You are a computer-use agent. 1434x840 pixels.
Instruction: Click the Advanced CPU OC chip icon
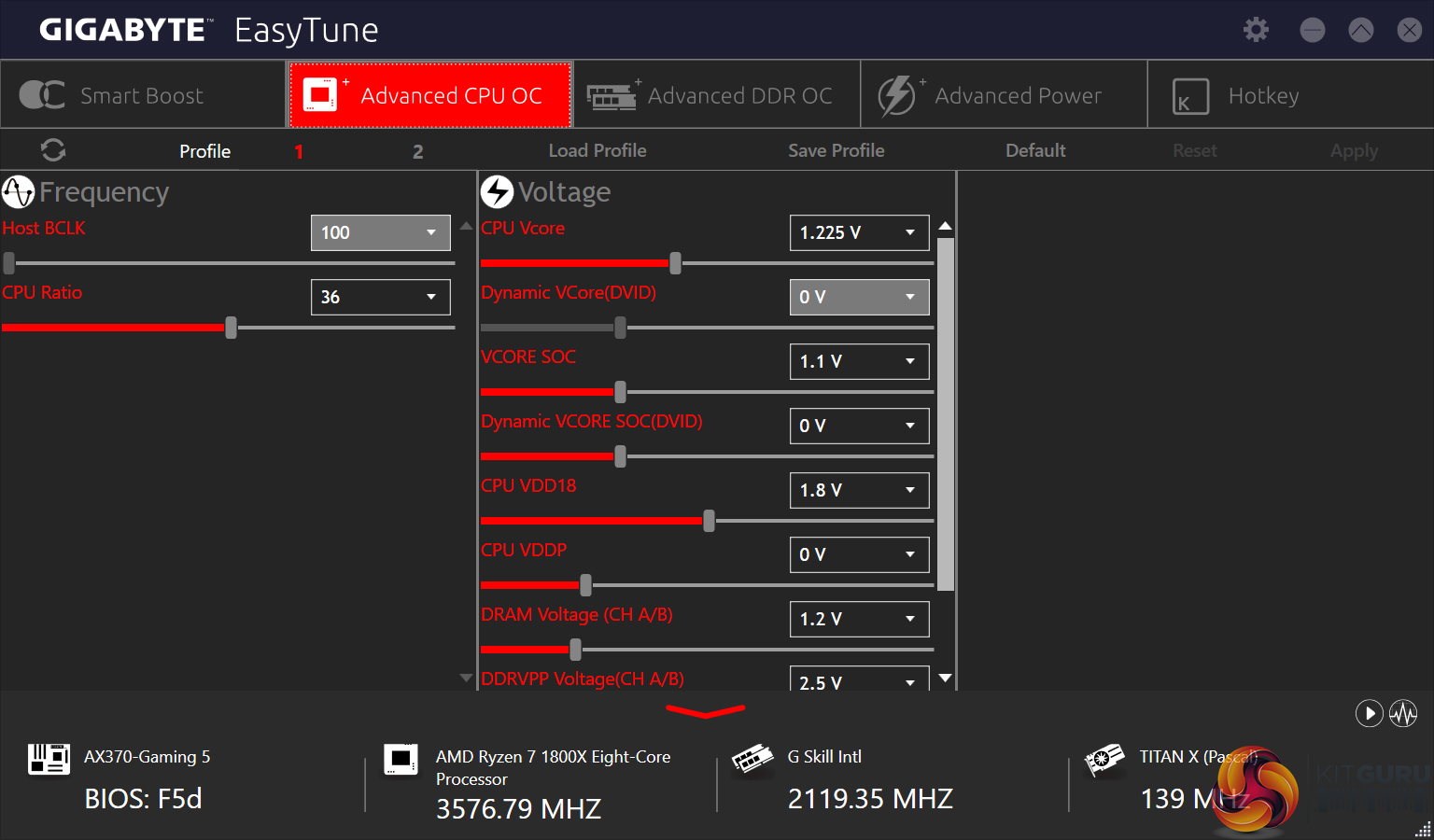pos(320,94)
